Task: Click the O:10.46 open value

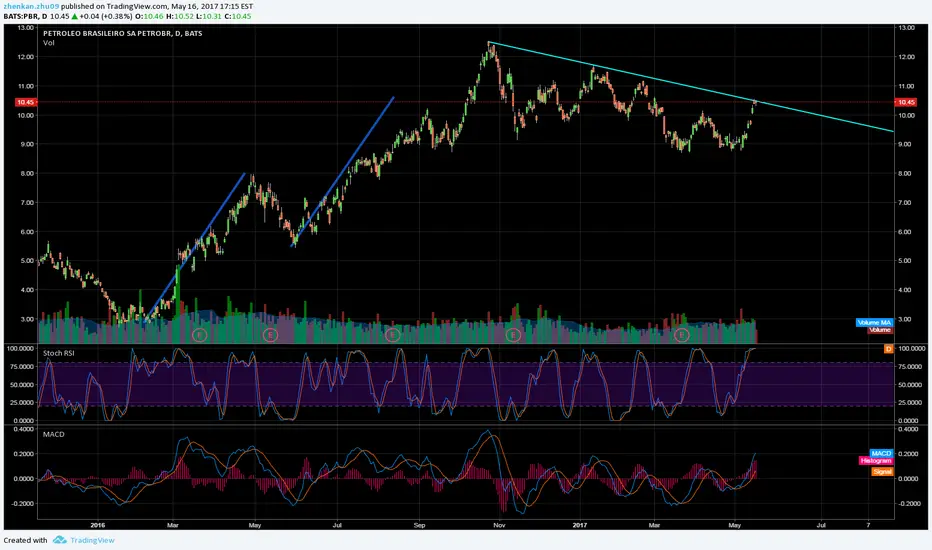Action: pos(149,16)
